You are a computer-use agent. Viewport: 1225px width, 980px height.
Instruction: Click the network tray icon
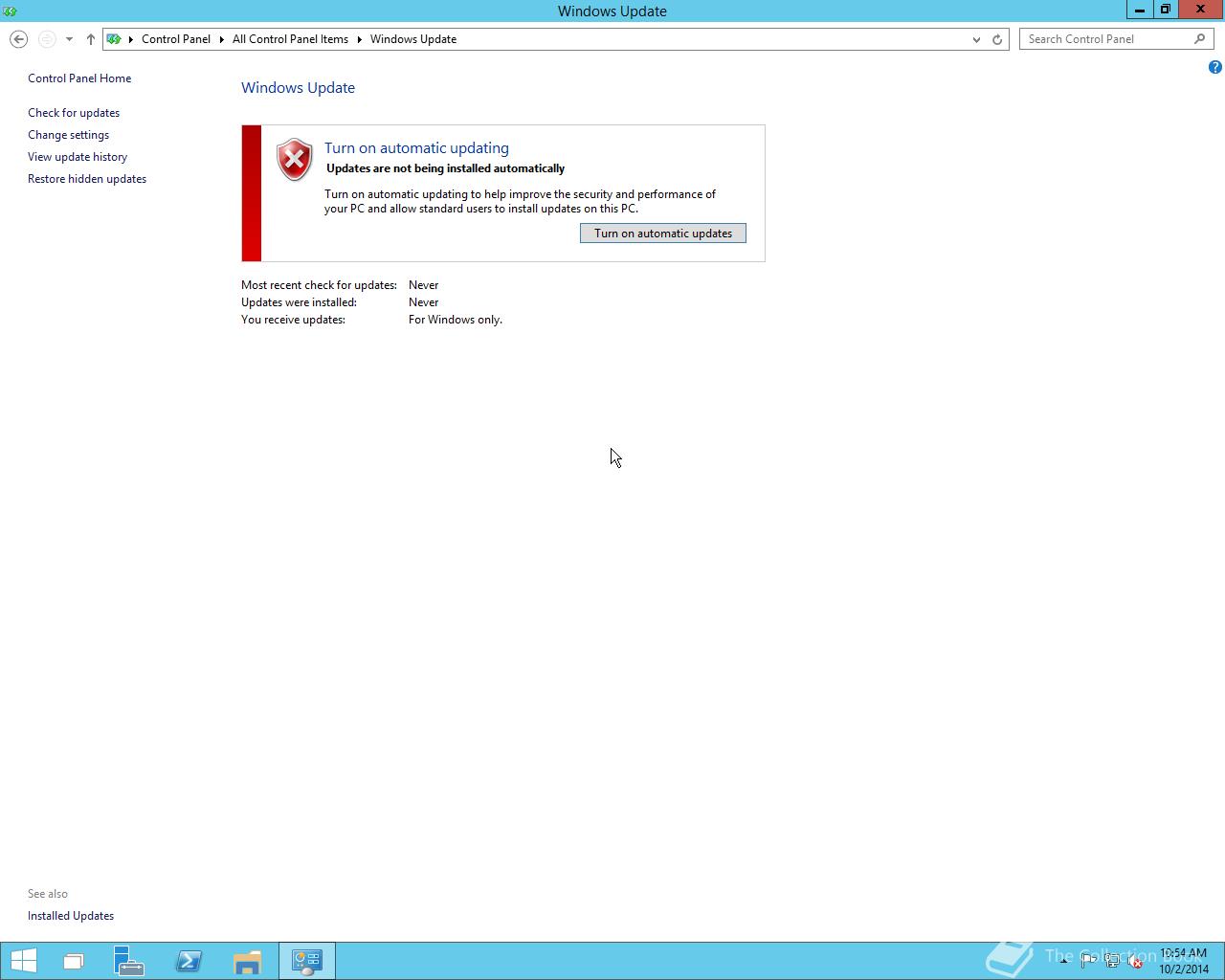pos(1111,961)
